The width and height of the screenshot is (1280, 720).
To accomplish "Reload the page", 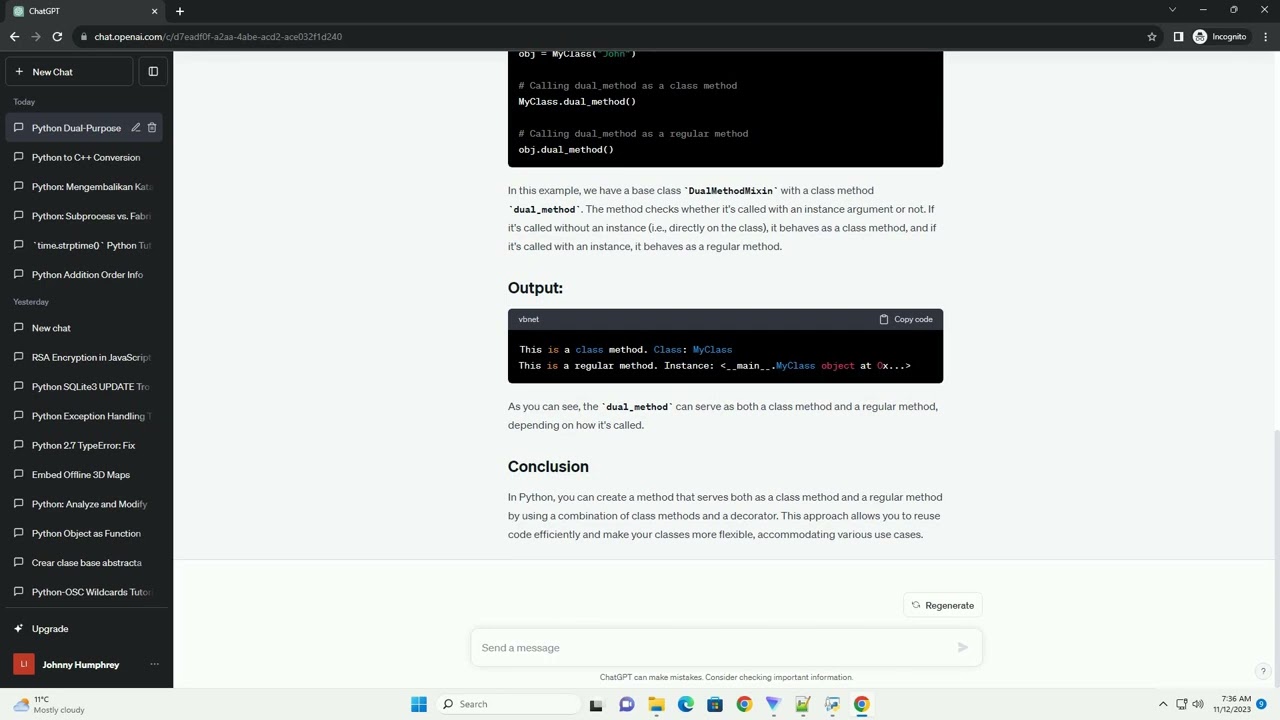I will coord(58,37).
